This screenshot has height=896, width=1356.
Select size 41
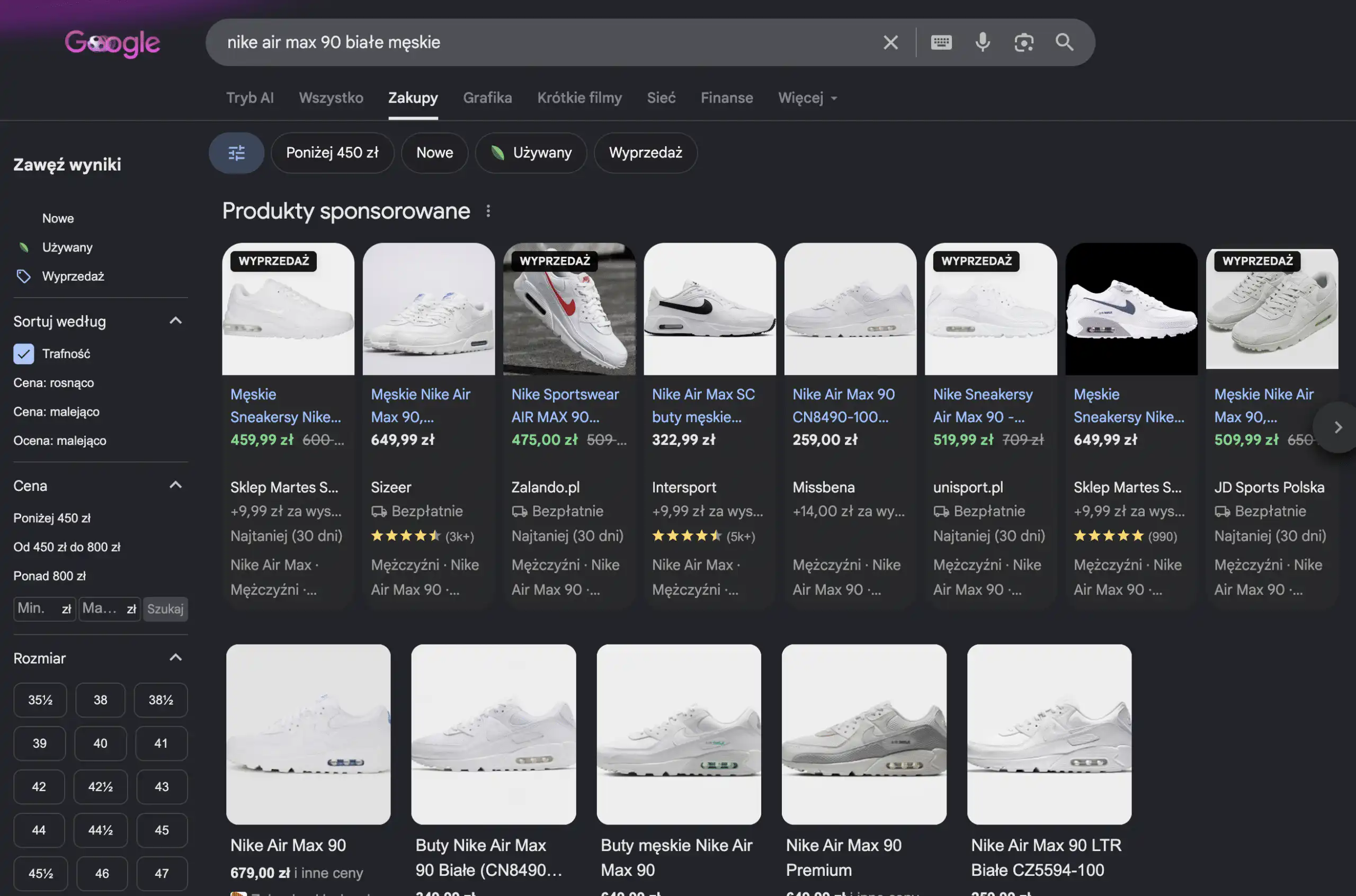coord(161,743)
